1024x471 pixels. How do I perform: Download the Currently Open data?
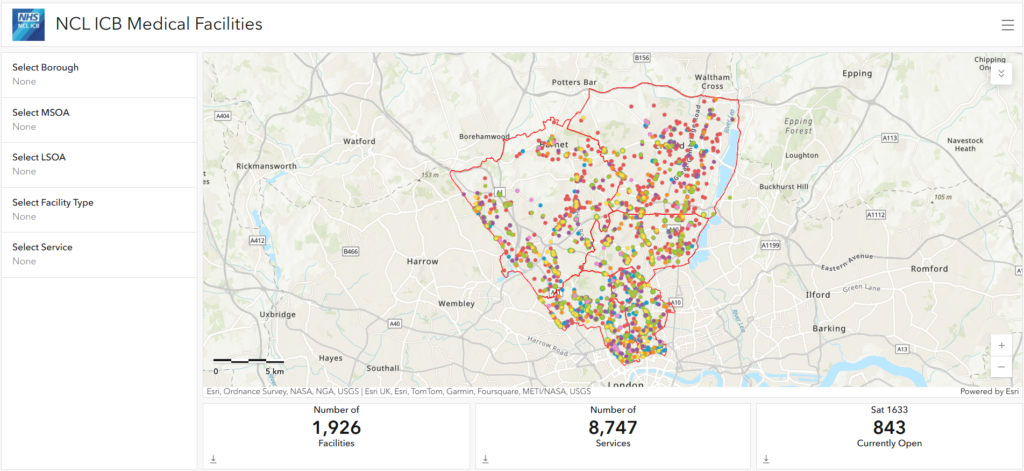767,459
